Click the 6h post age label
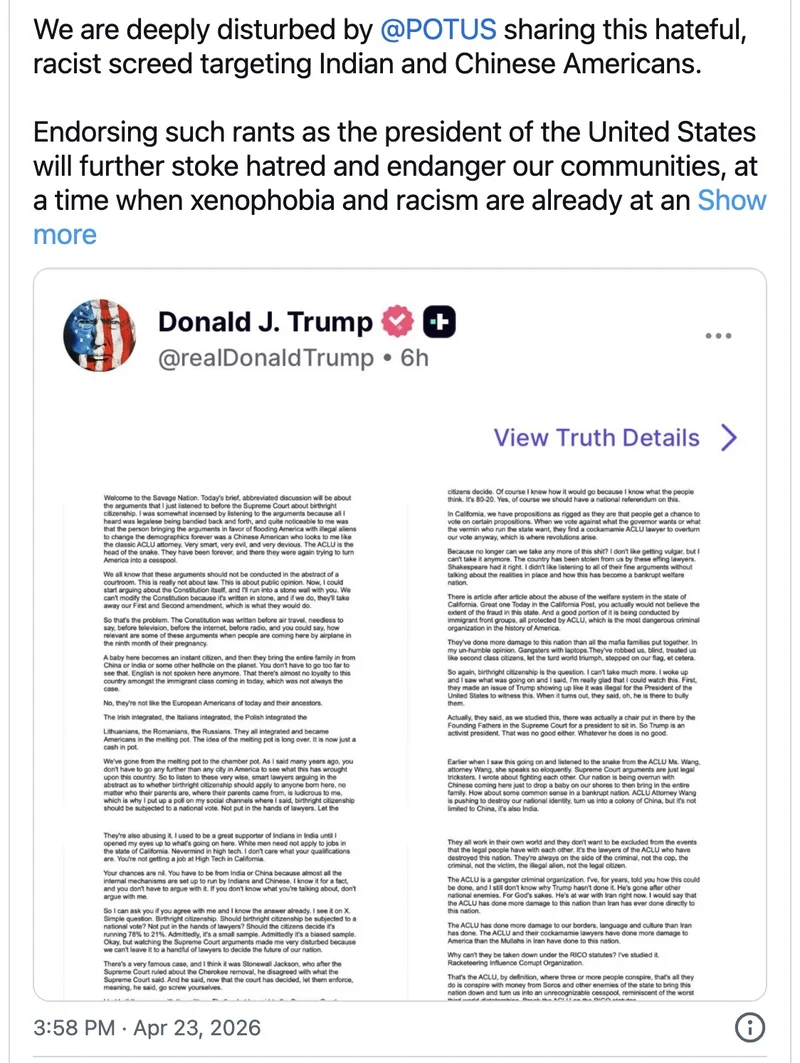The width and height of the screenshot is (800, 1063). 414,357
